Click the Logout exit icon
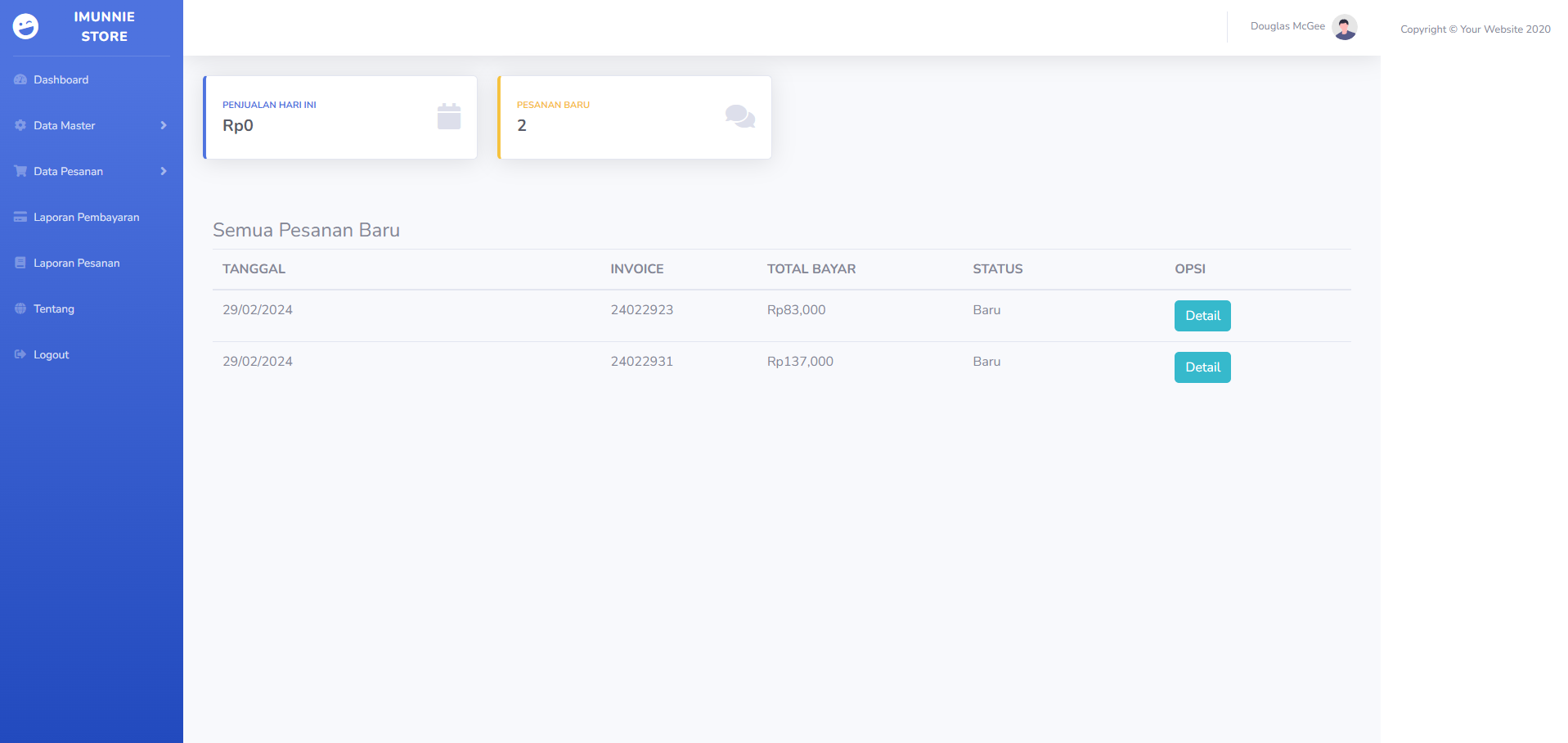This screenshot has height=743, width=1568. [x=20, y=354]
